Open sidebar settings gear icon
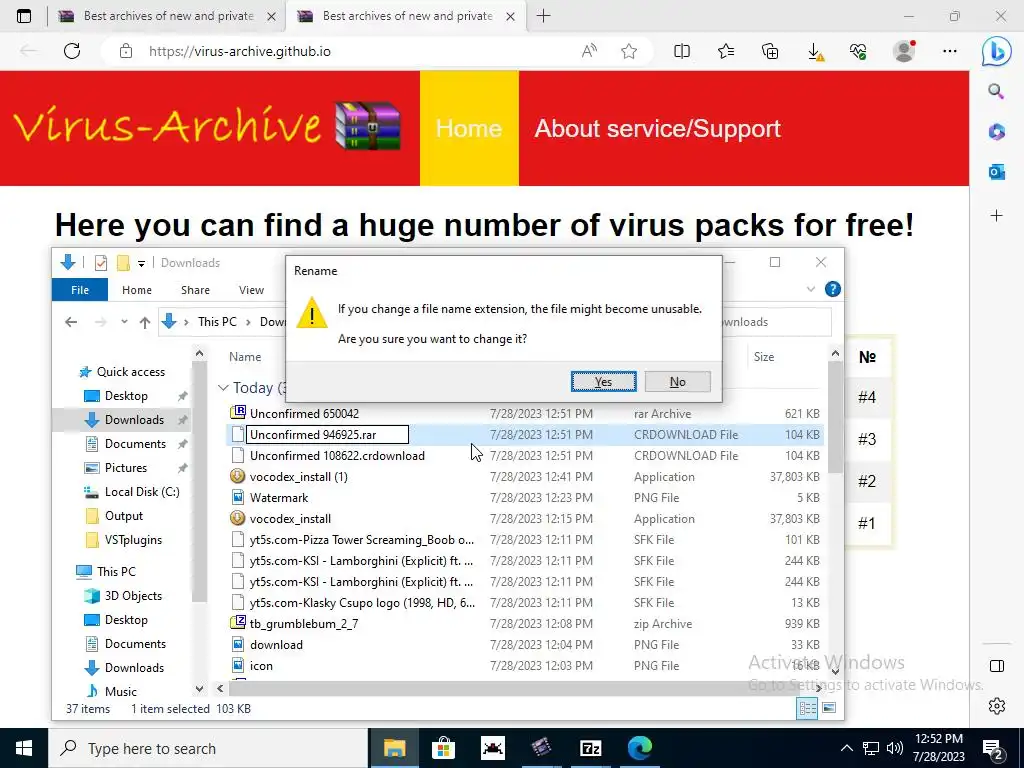 997,706
